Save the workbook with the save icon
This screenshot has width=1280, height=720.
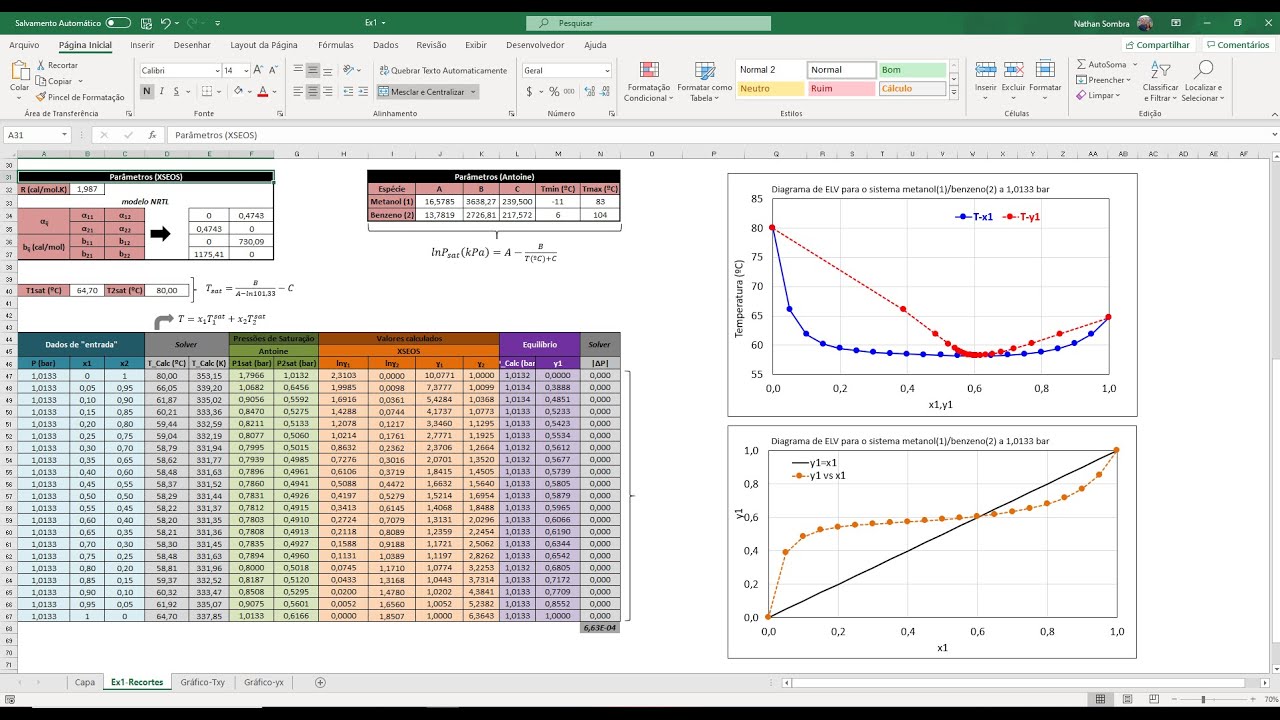coord(146,22)
